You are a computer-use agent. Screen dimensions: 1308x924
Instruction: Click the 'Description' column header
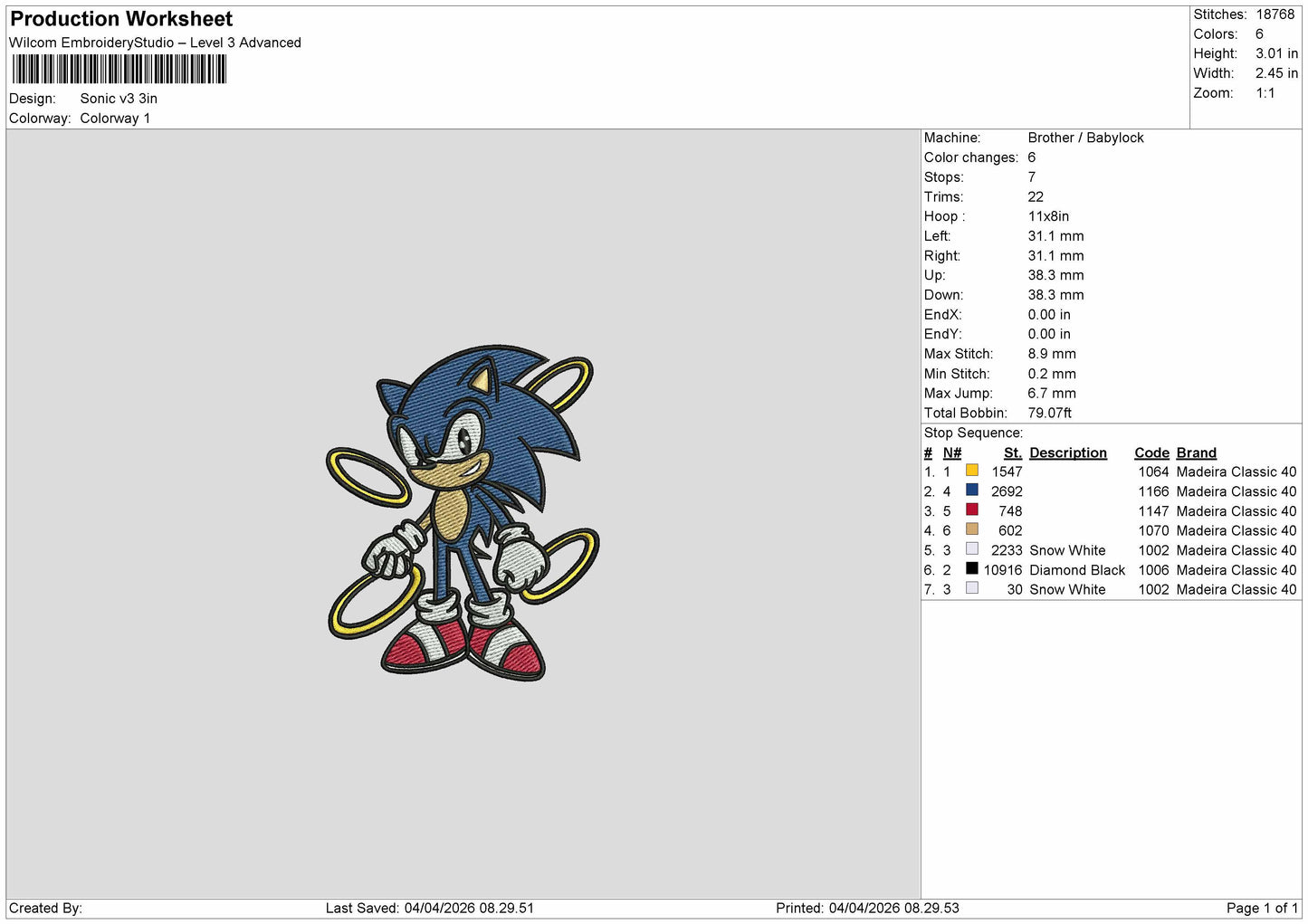(1068, 452)
